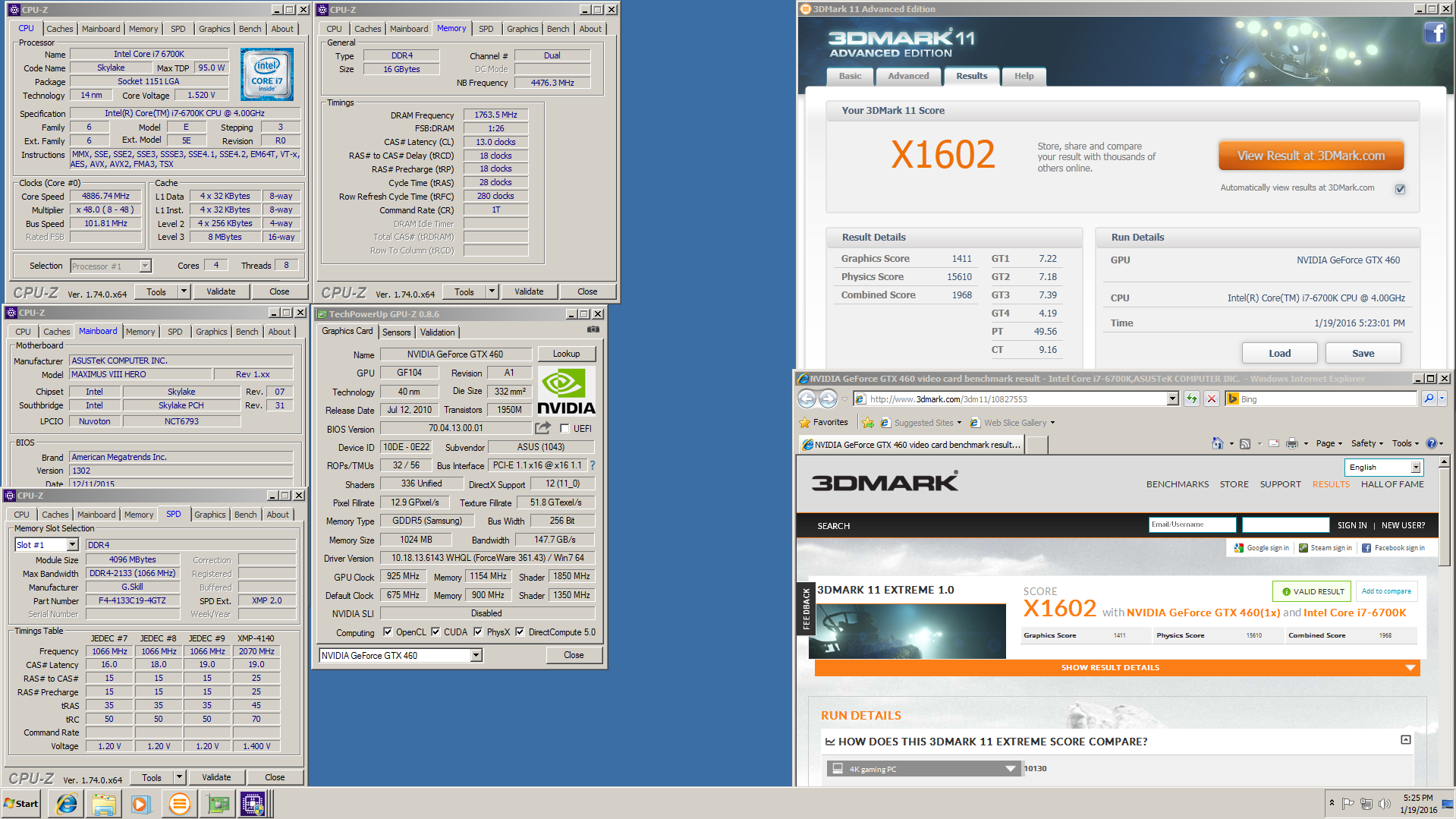
Task: Click Validate in the CPU-Z Memory window
Action: point(529,291)
